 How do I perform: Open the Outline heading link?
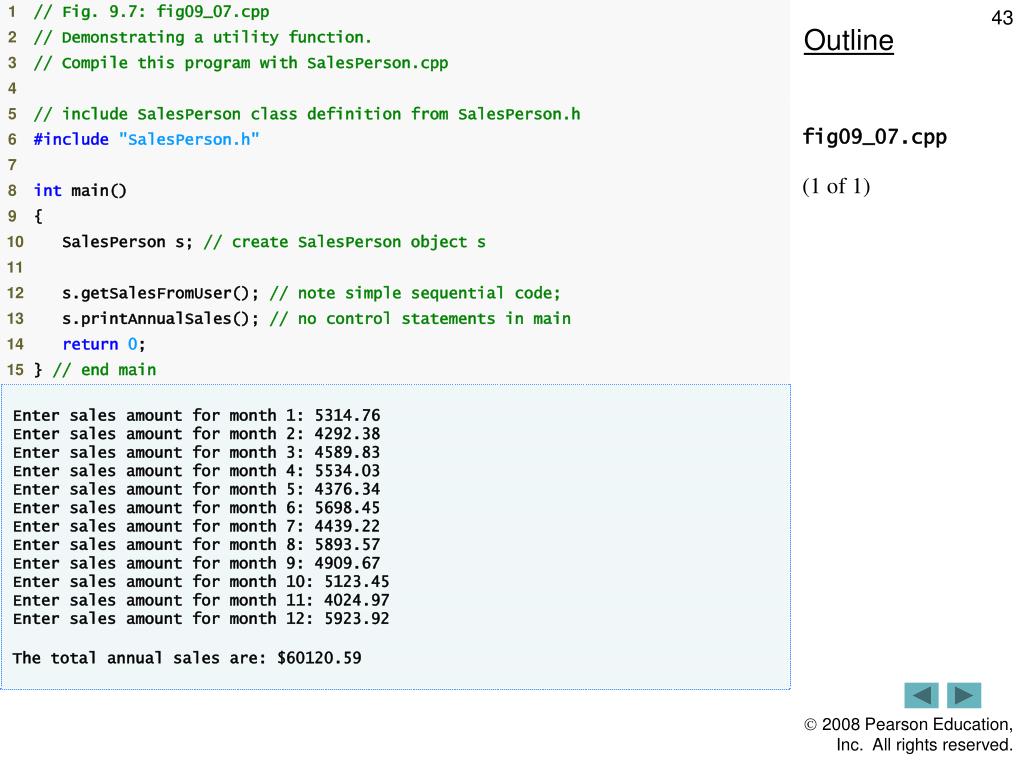tap(848, 40)
